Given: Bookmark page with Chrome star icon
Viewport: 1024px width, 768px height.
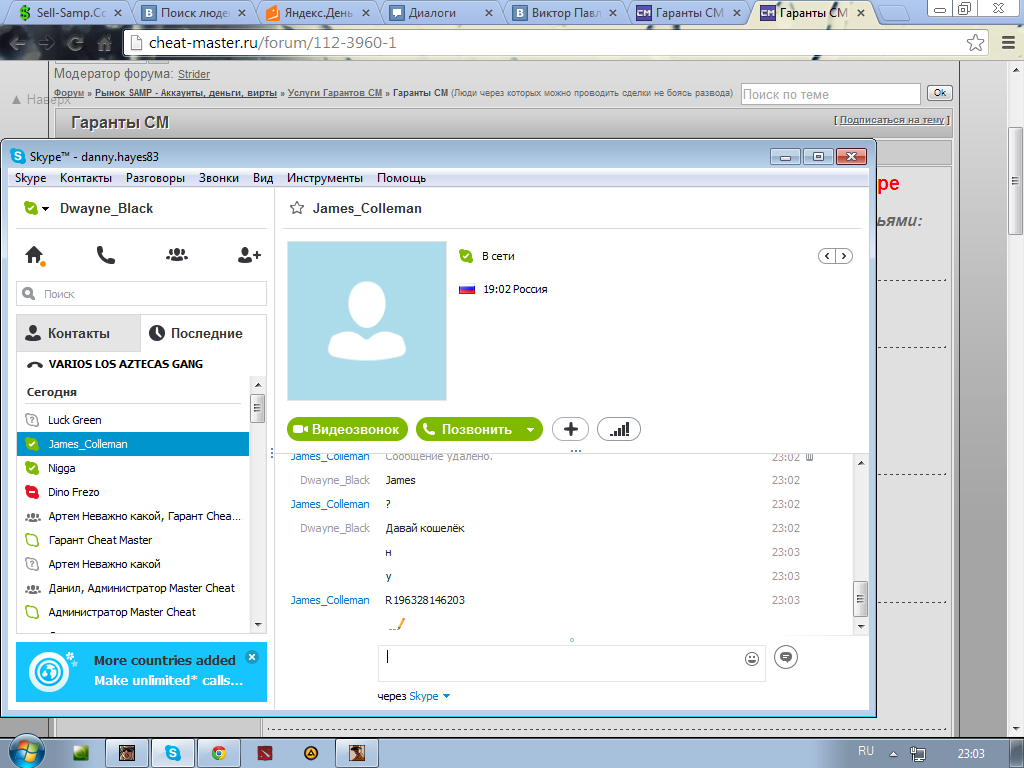Looking at the screenshot, I should (x=976, y=43).
